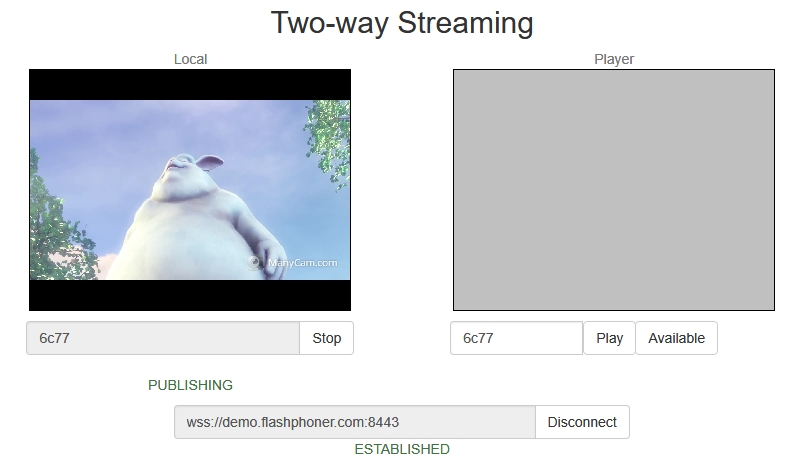
Task: Click the PUBLISHING status text
Action: click(x=190, y=385)
